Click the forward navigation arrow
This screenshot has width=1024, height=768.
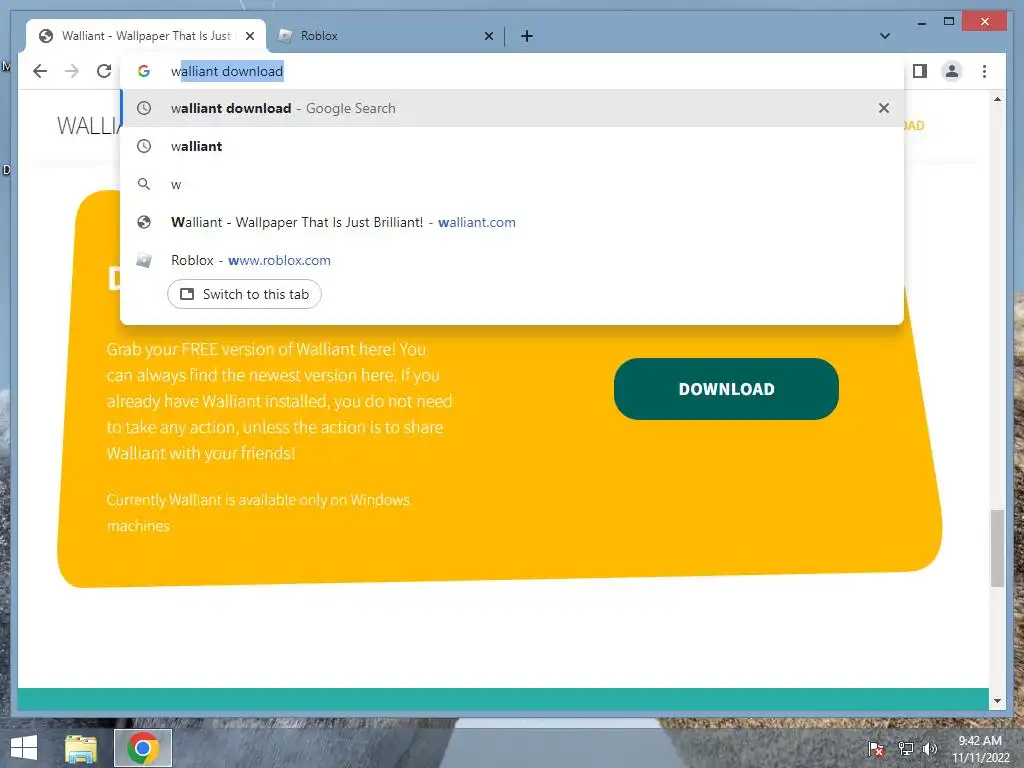(x=72, y=71)
